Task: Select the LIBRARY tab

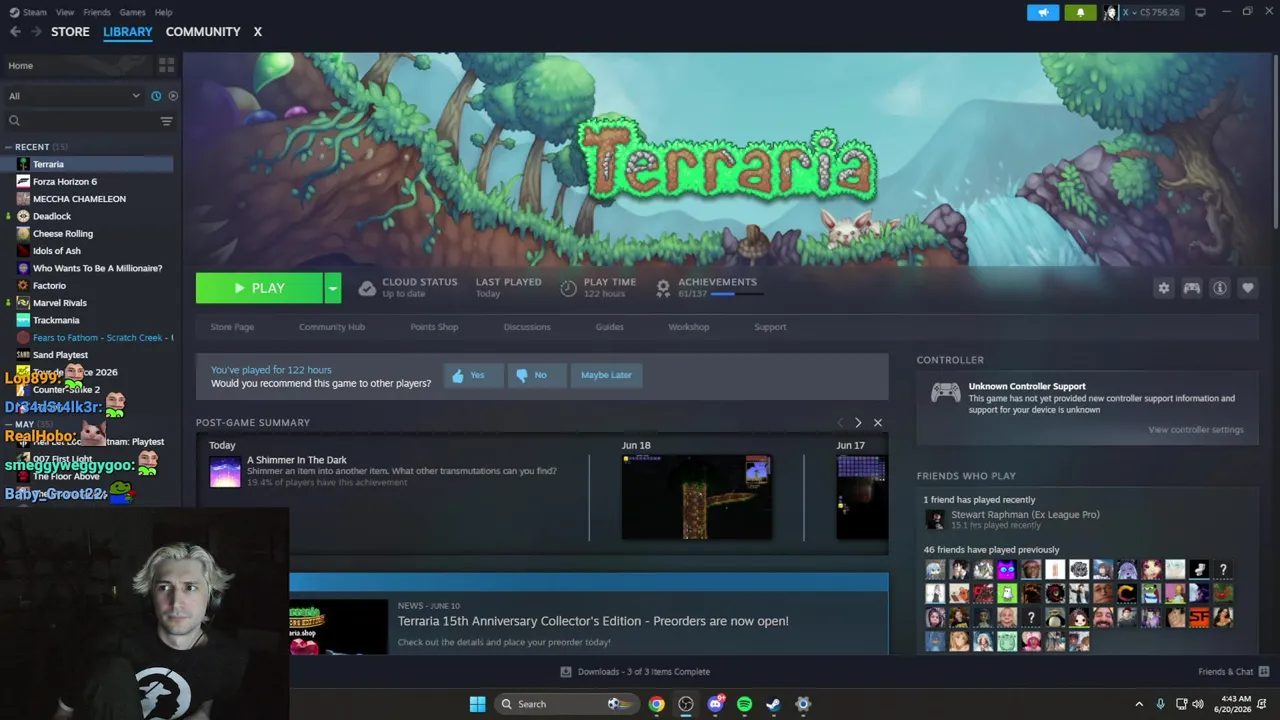Action: coord(128,32)
